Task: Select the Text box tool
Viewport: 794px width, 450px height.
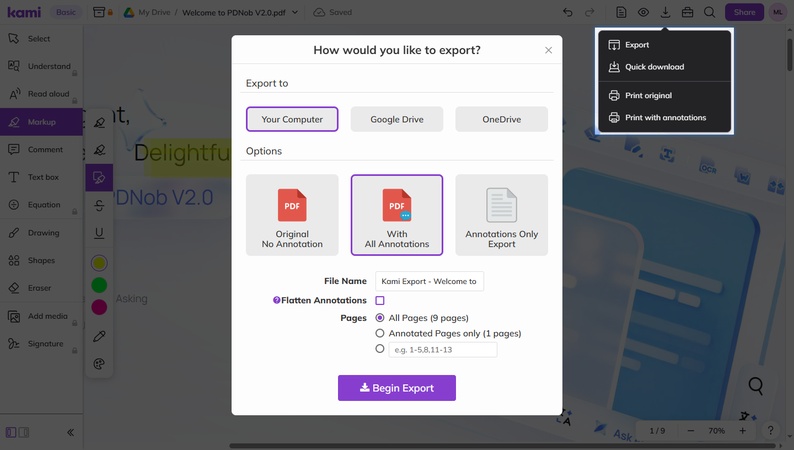Action: pyautogui.click(x=41, y=177)
